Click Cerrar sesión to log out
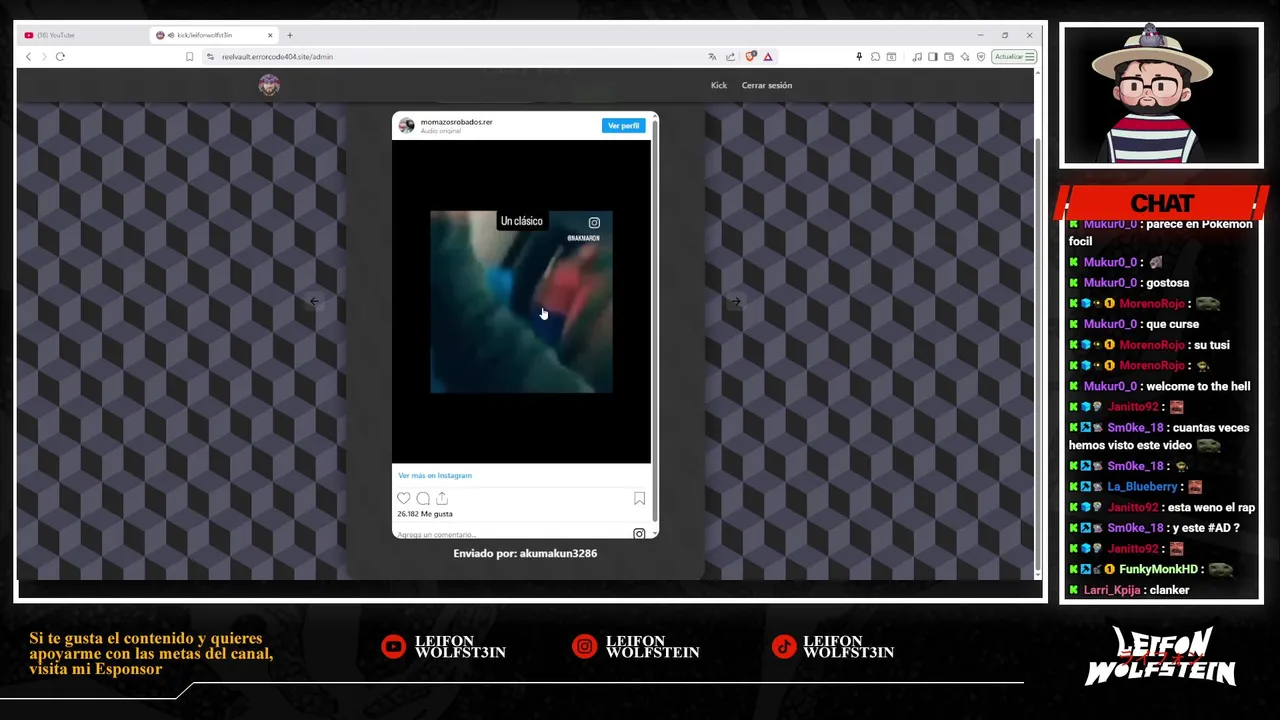This screenshot has width=1280, height=720. (x=767, y=85)
